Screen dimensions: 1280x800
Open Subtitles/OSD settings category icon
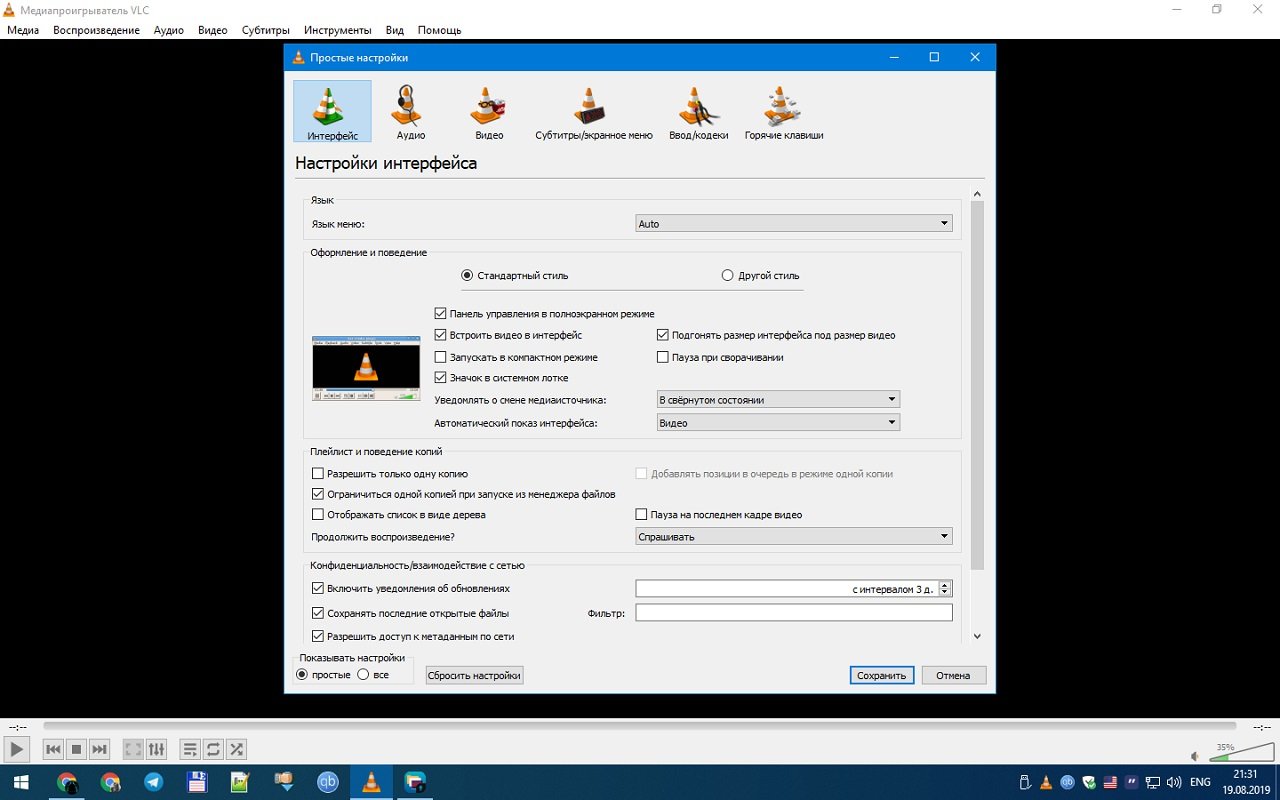[x=593, y=111]
